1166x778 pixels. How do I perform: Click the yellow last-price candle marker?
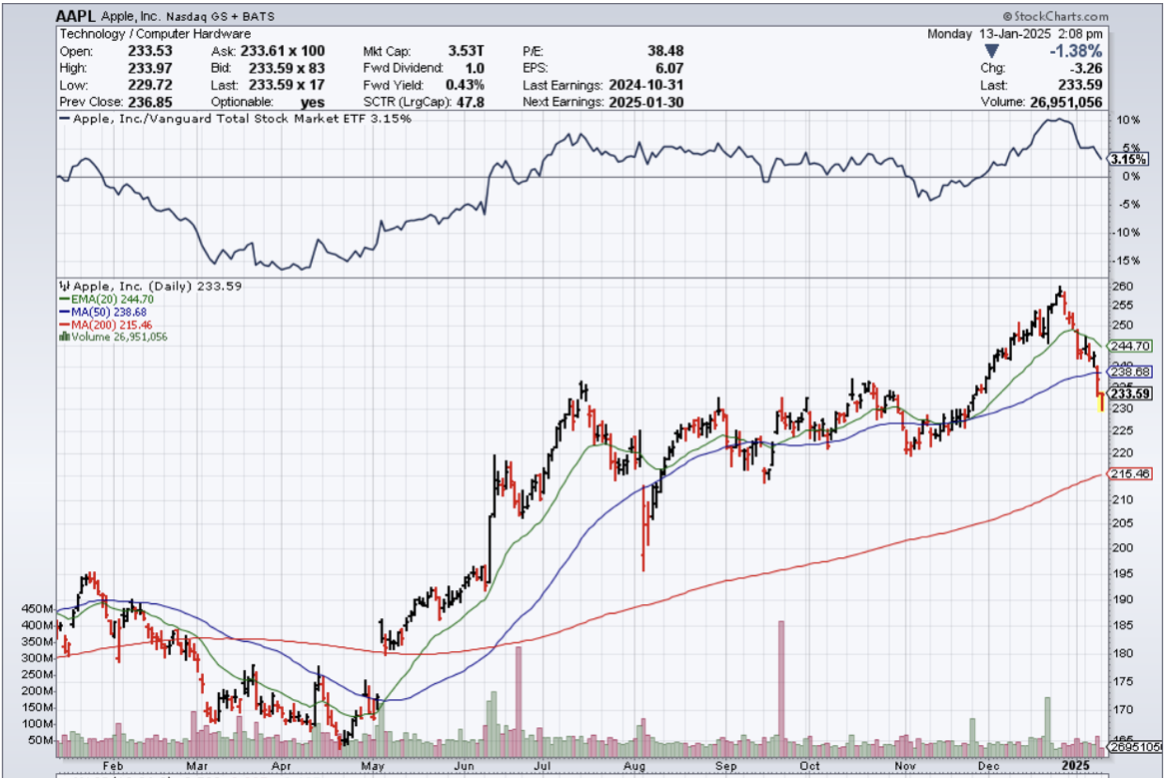[x=1102, y=402]
